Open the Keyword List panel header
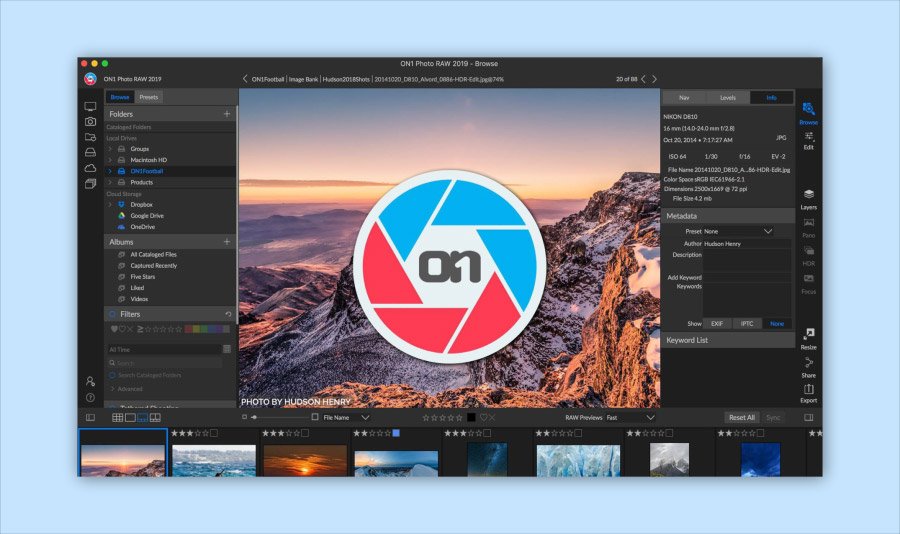Screen dimensions: 900x534 pos(728,340)
